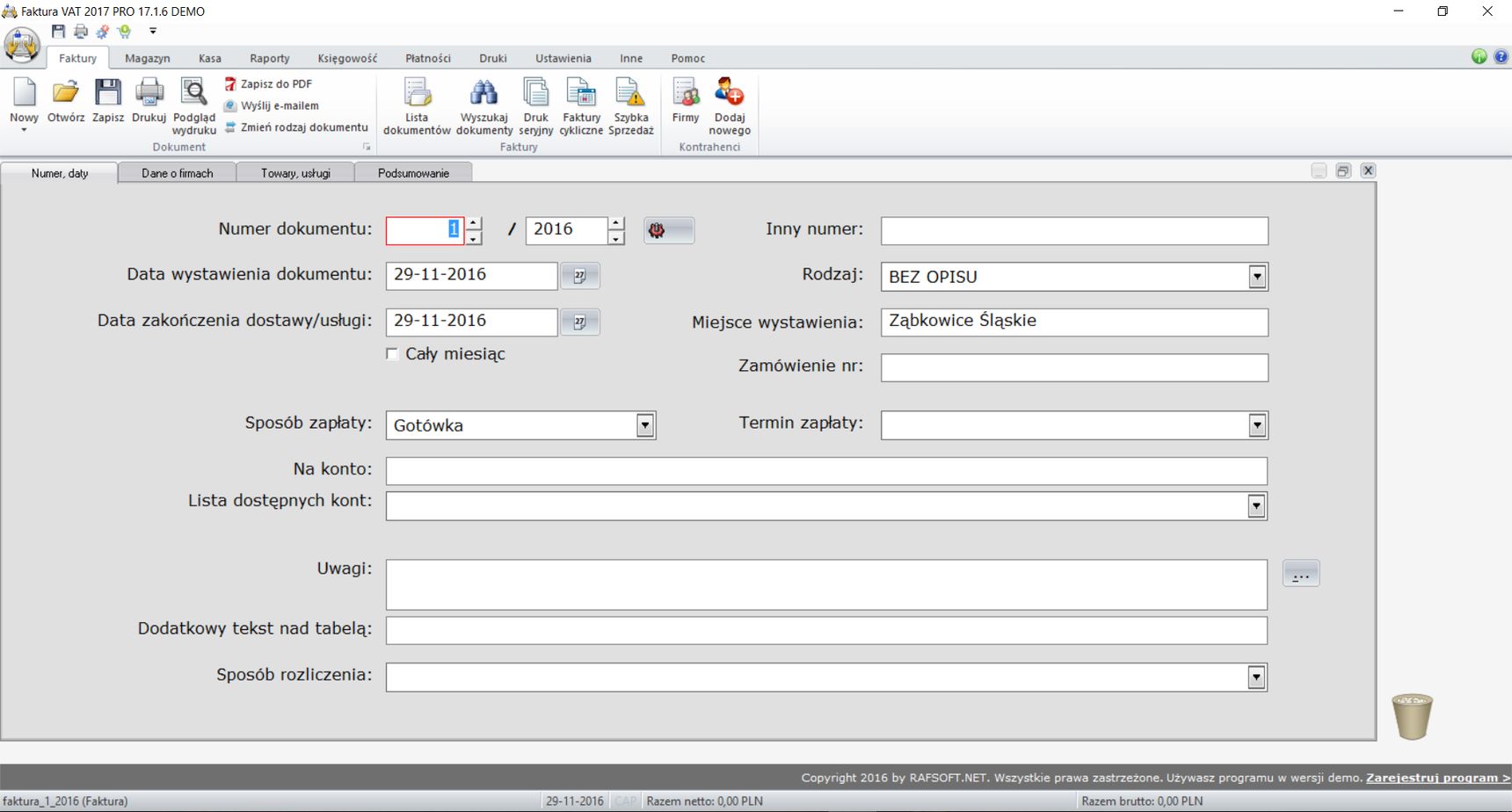
Task: Click Zapisz do PDF
Action: click(x=268, y=83)
